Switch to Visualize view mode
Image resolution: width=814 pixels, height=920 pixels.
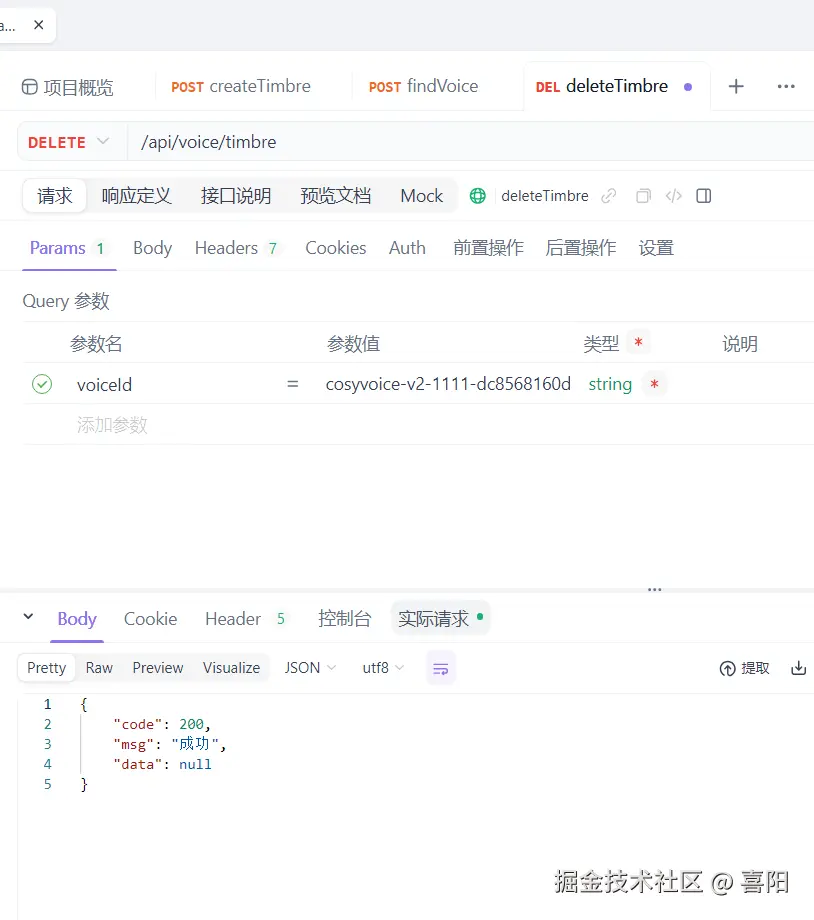(231, 668)
